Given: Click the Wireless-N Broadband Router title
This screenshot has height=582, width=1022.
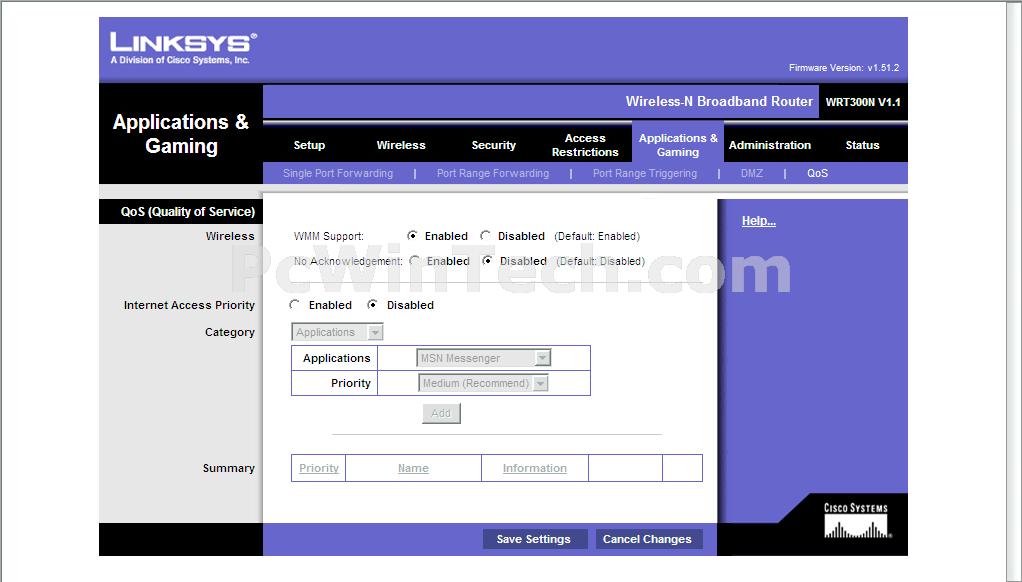Looking at the screenshot, I should [x=719, y=102].
